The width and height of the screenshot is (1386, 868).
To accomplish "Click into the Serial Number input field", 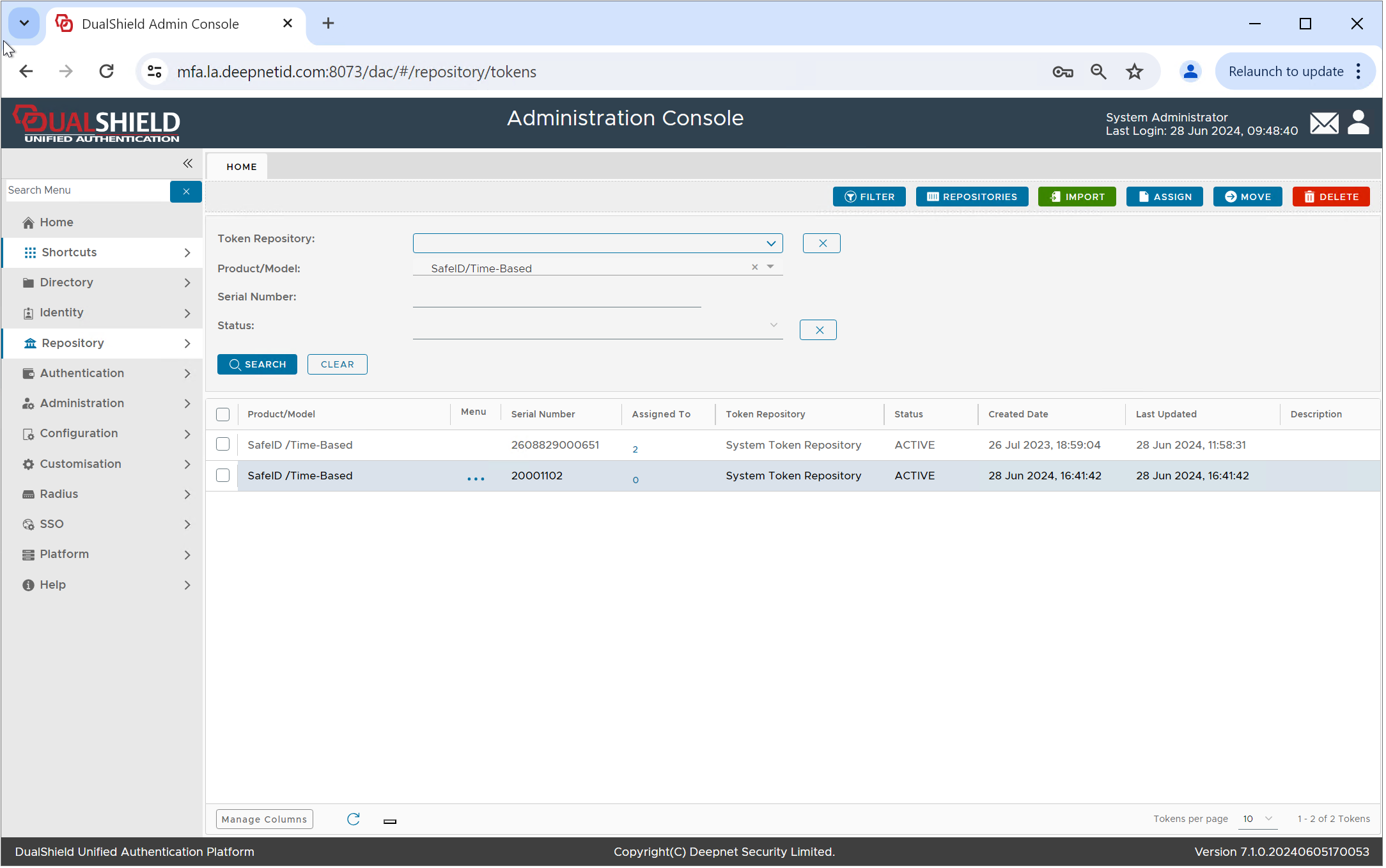I will pyautogui.click(x=557, y=298).
